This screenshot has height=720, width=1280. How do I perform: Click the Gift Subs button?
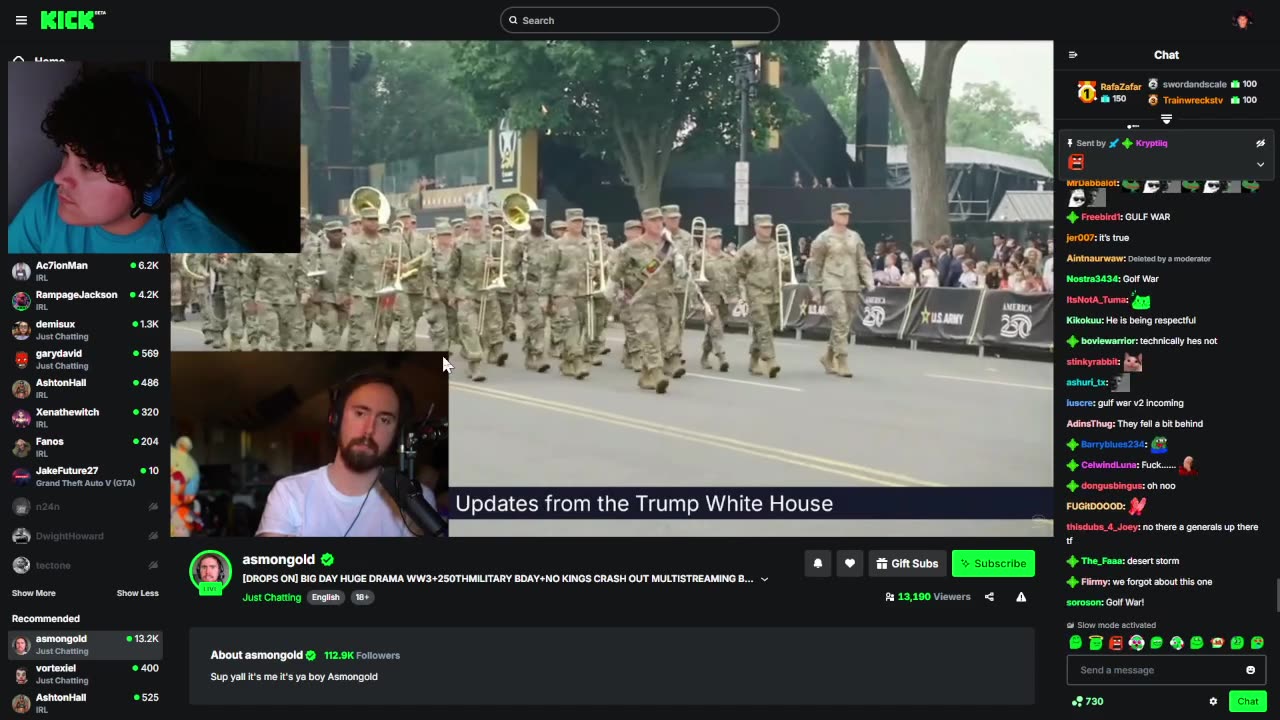pos(907,564)
